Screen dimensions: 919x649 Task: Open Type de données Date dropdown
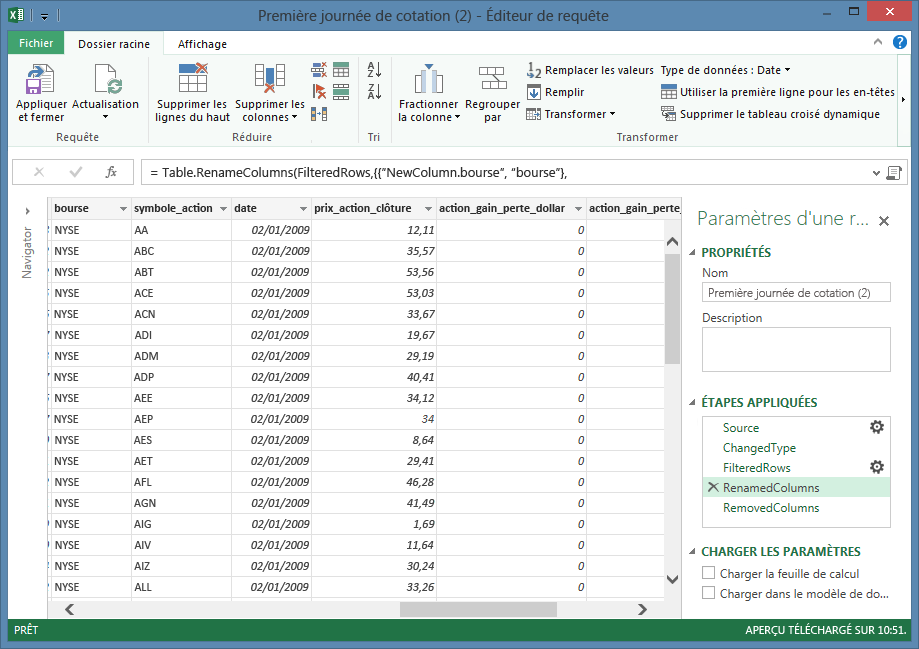coord(725,70)
